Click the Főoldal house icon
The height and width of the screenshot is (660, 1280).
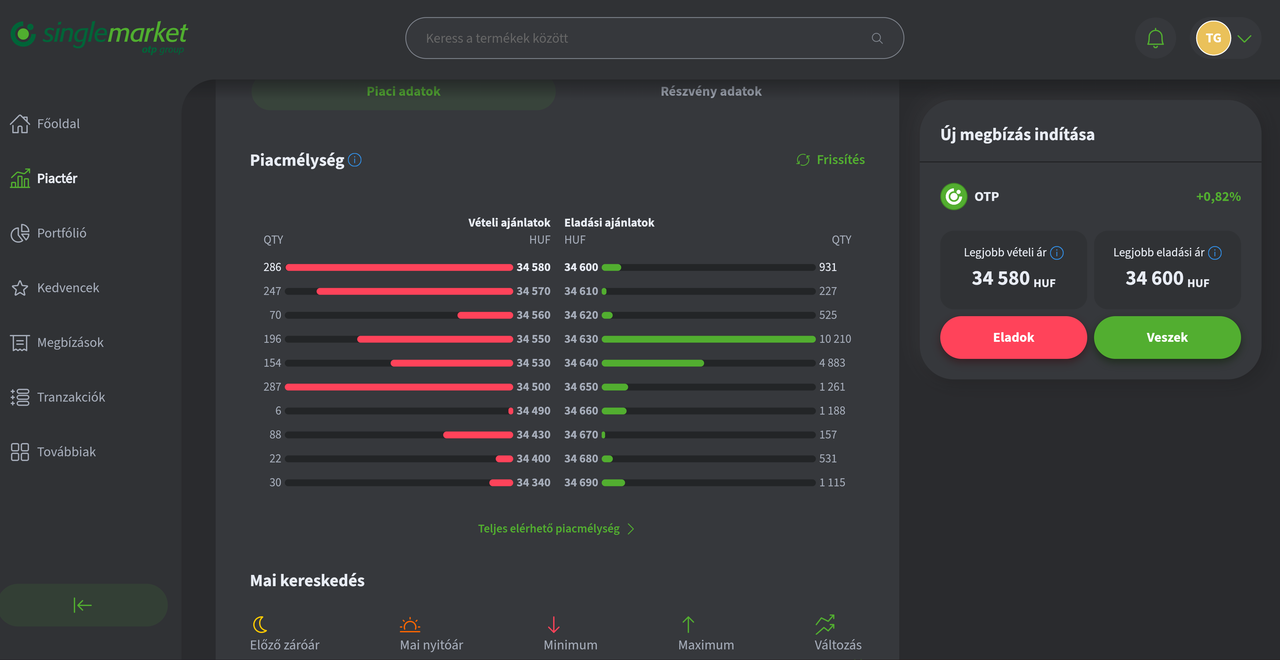tap(20, 124)
